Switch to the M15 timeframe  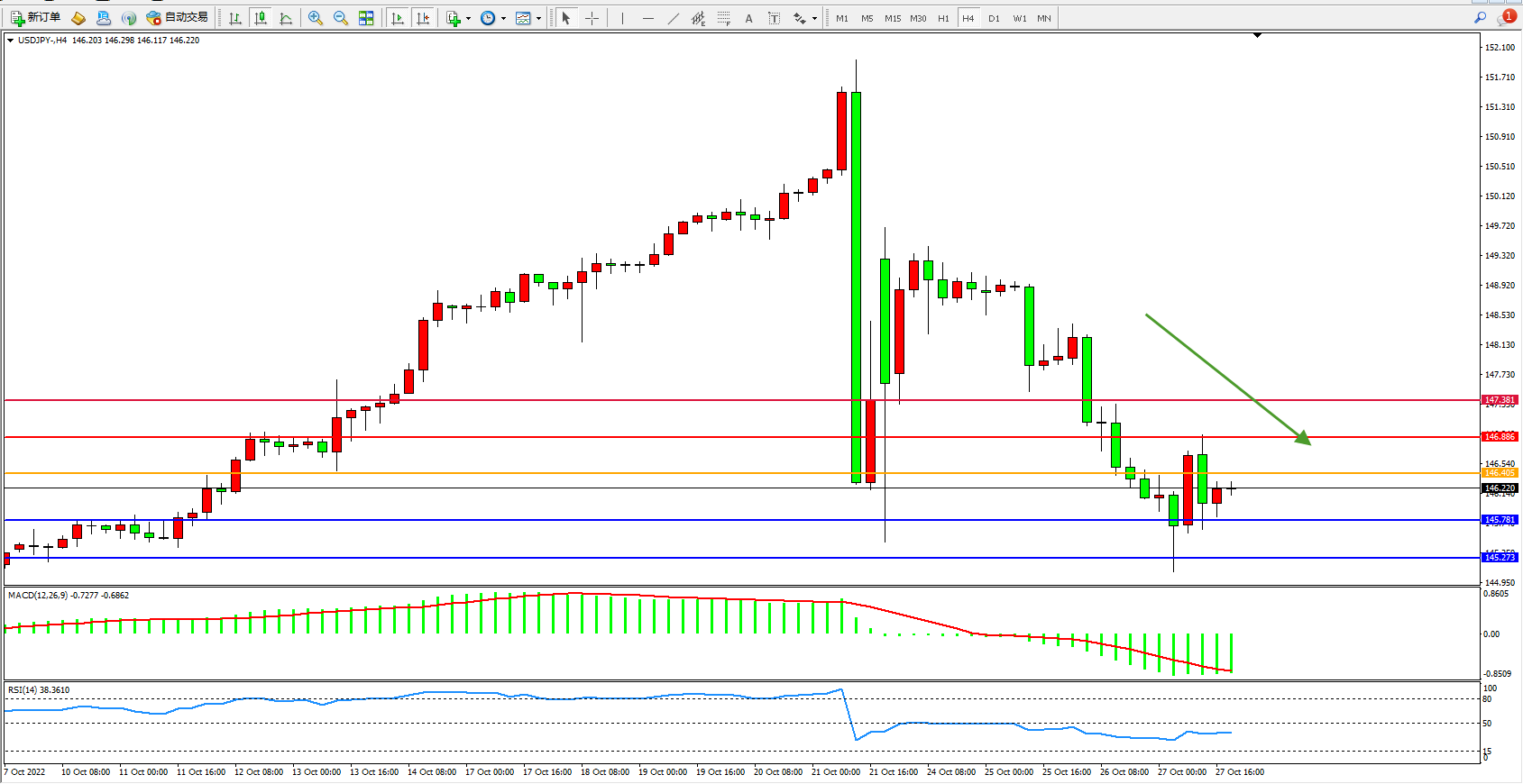(892, 18)
